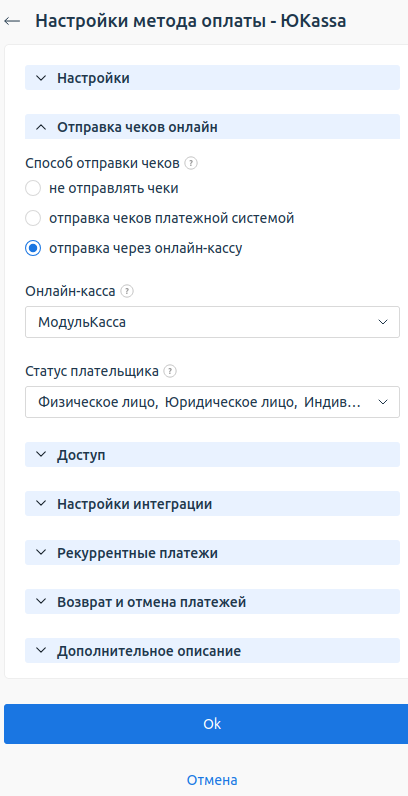Click chevron icon of Доступ section

(41, 455)
